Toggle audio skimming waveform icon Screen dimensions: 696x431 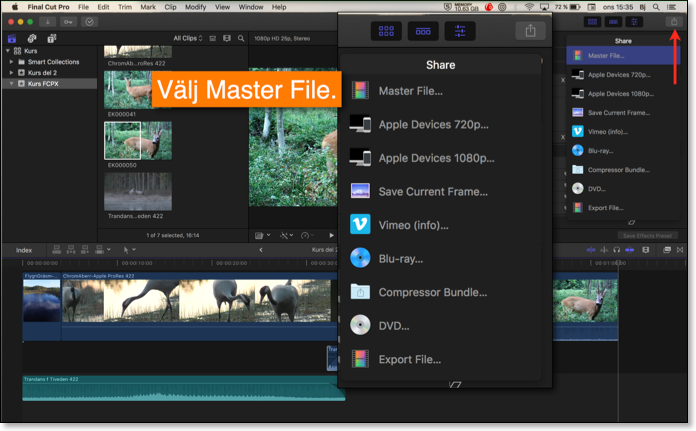[x=604, y=250]
